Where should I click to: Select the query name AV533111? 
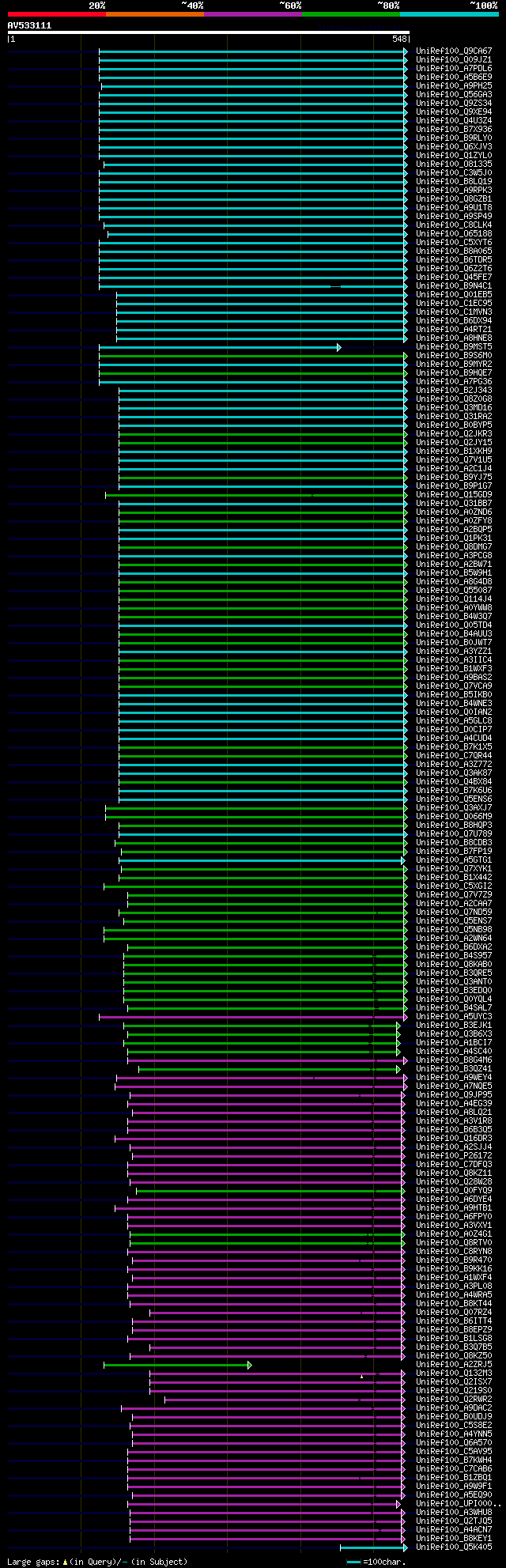pos(29,25)
